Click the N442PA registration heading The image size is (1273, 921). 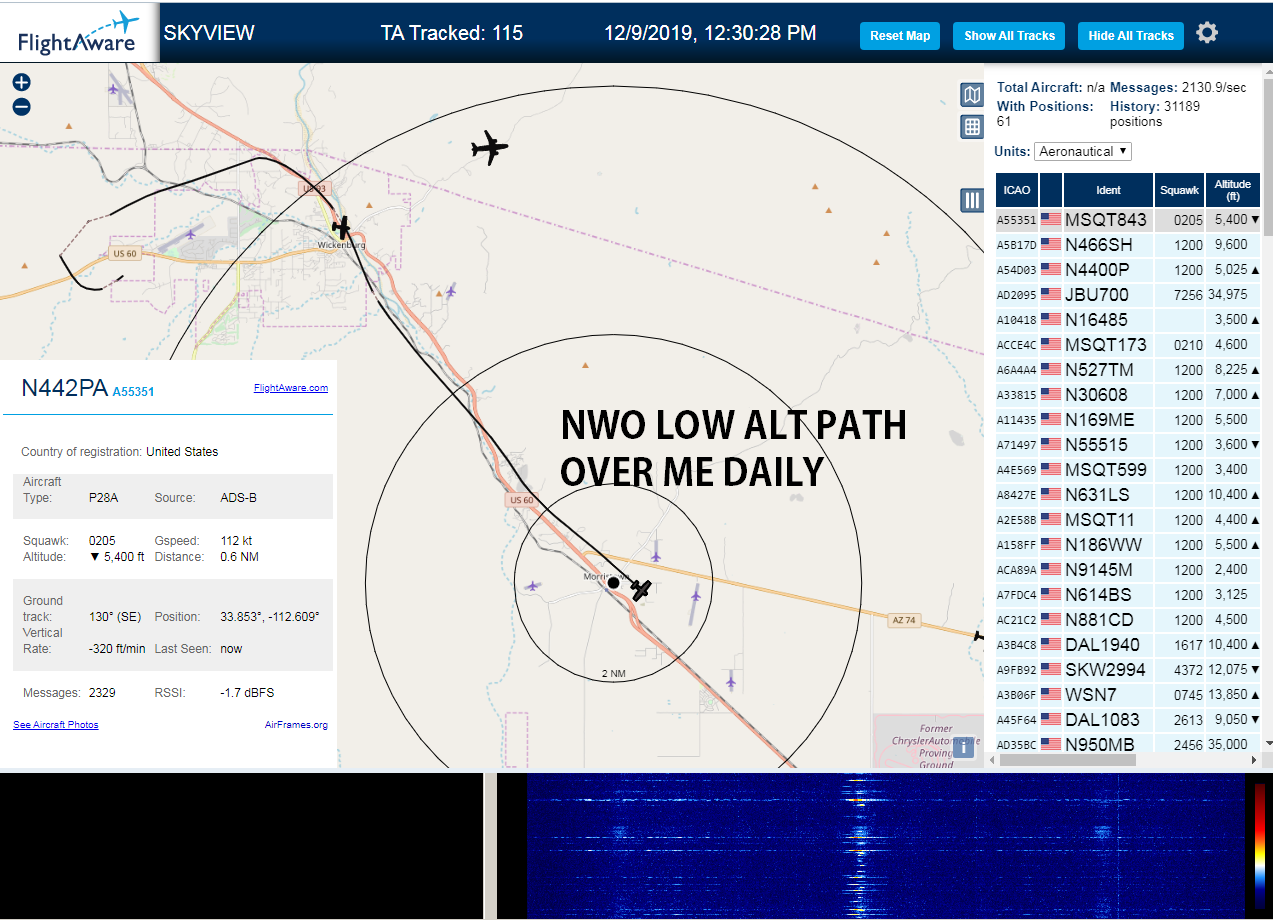[x=64, y=389]
